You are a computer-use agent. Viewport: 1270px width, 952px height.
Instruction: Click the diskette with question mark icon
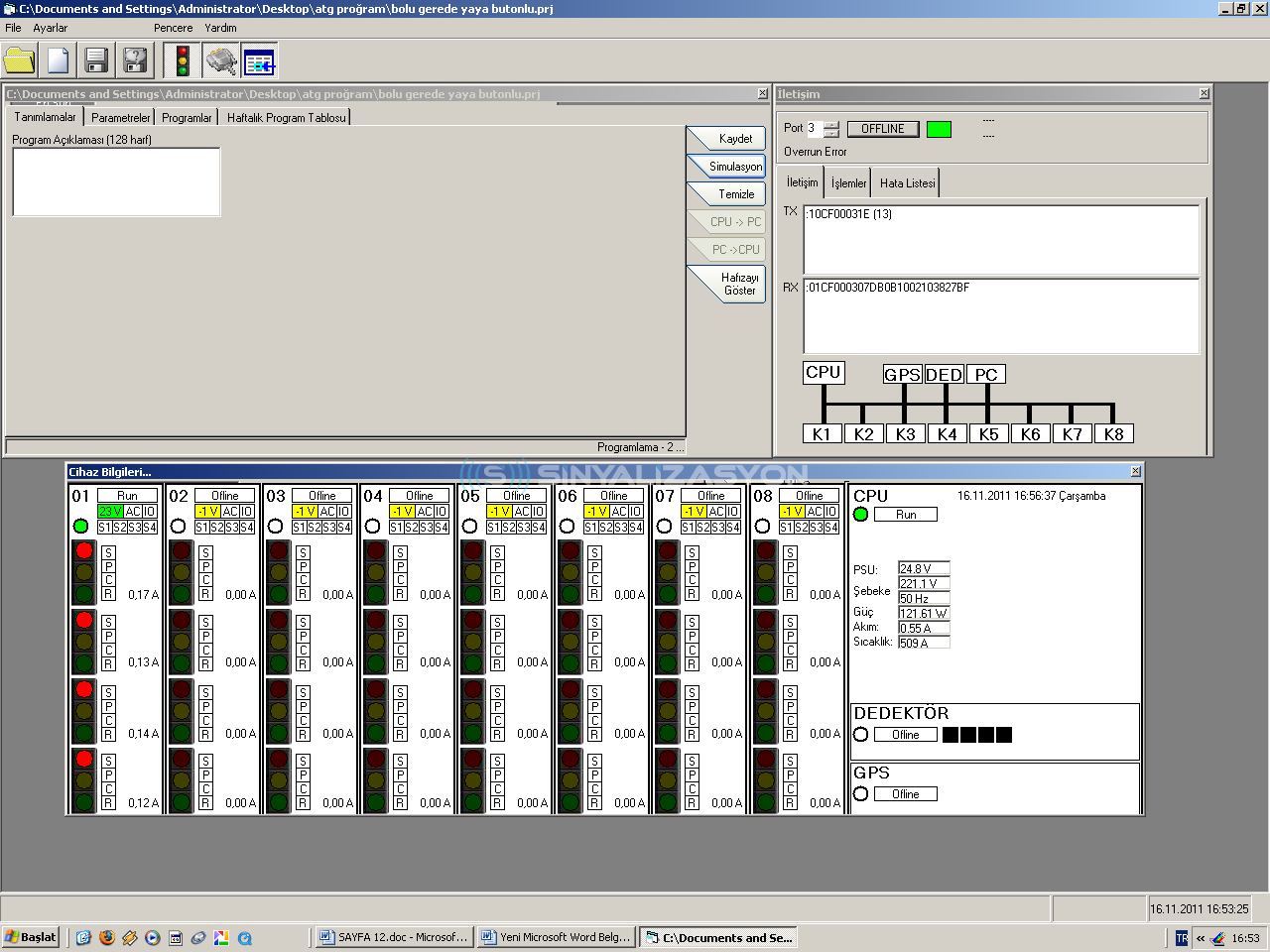click(134, 59)
